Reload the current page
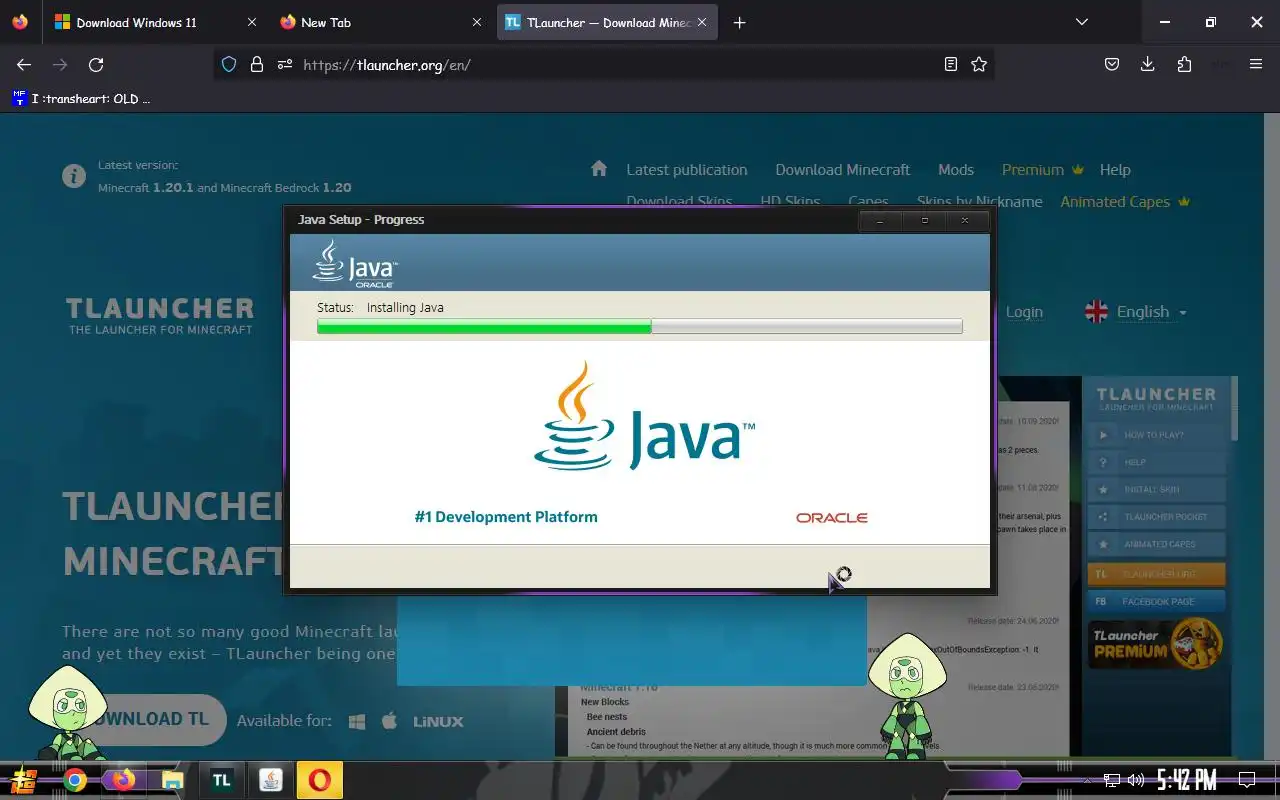1280x800 pixels. point(96,64)
